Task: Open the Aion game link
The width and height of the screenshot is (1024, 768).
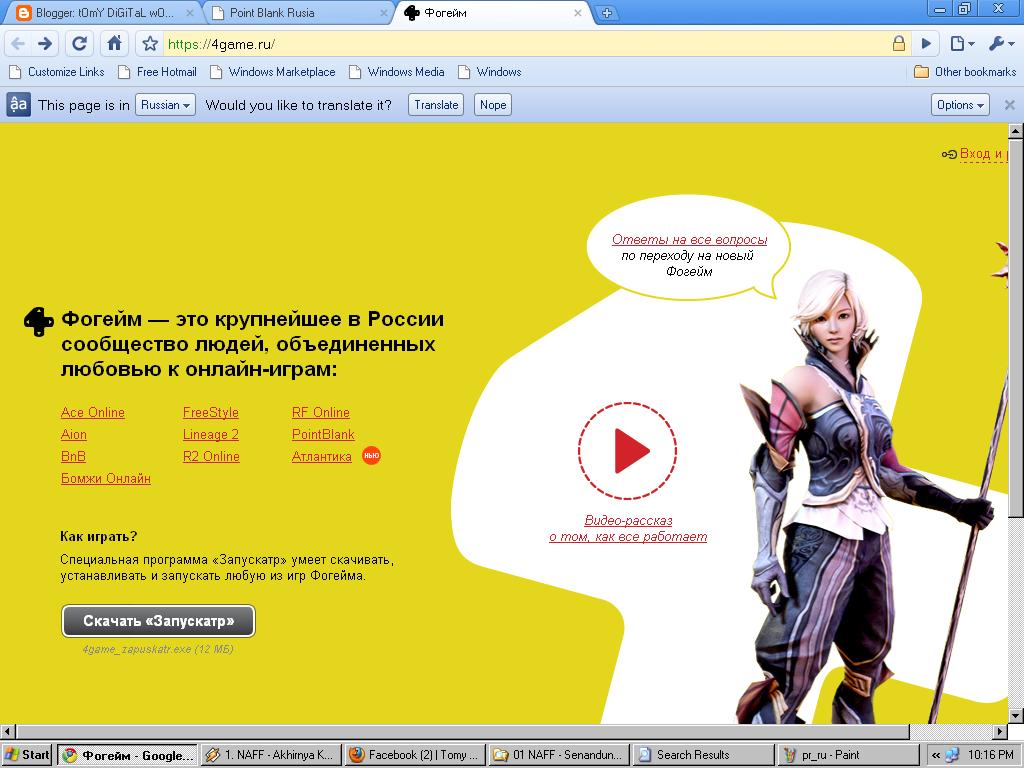Action: coord(74,434)
